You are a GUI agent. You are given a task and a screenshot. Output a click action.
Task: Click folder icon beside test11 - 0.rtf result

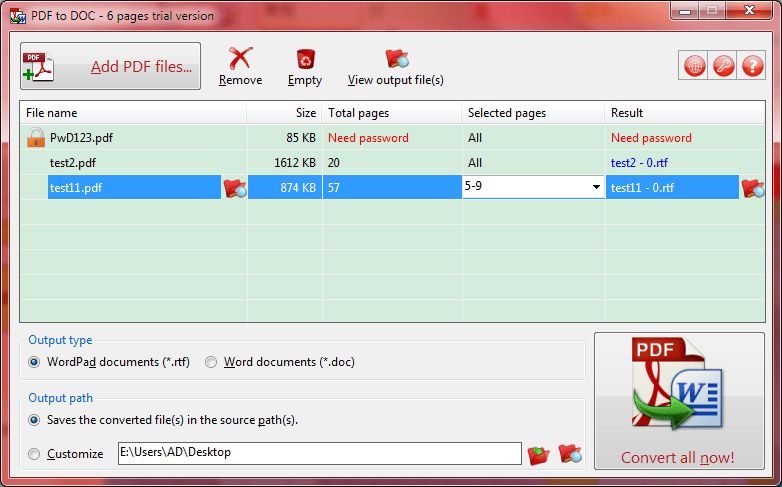752,187
